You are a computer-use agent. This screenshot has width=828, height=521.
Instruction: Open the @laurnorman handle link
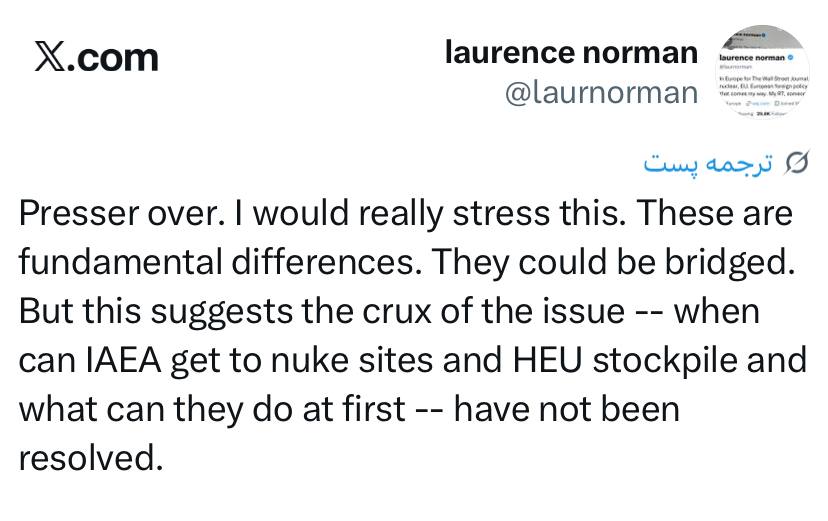[x=601, y=92]
